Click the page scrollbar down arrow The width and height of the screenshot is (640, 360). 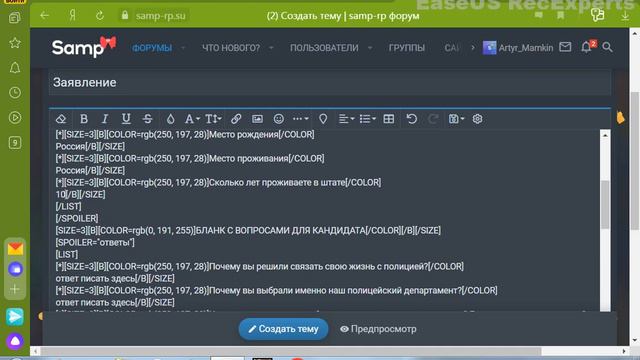tap(634, 340)
